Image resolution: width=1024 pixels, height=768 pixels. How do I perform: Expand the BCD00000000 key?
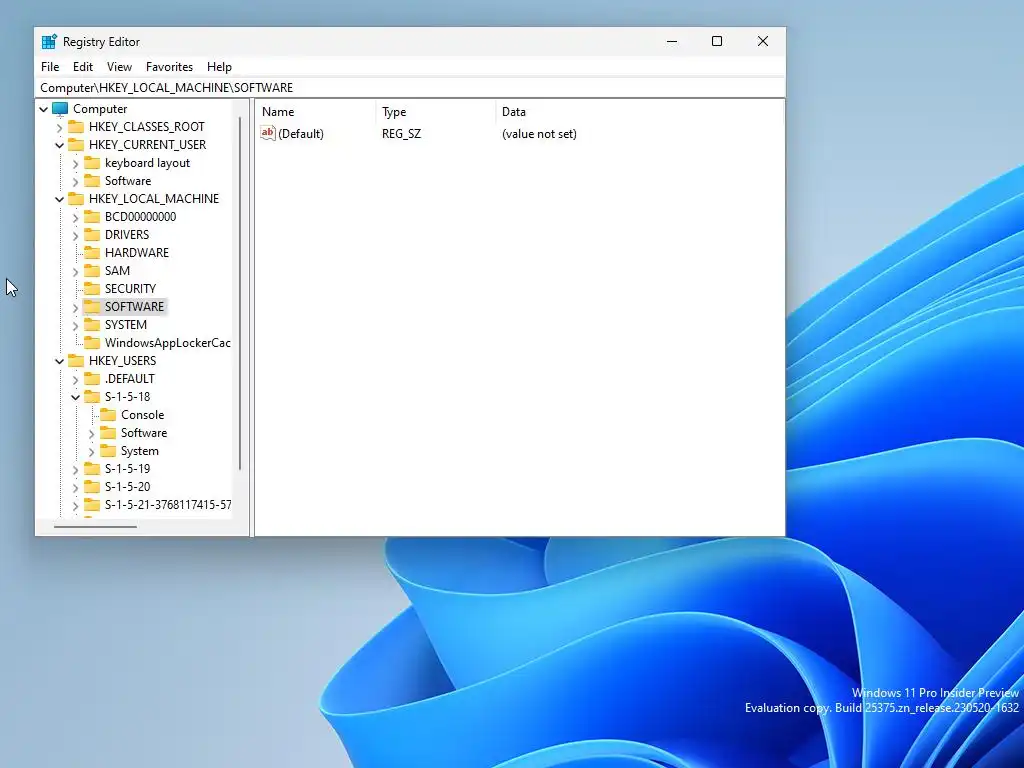[x=75, y=217]
